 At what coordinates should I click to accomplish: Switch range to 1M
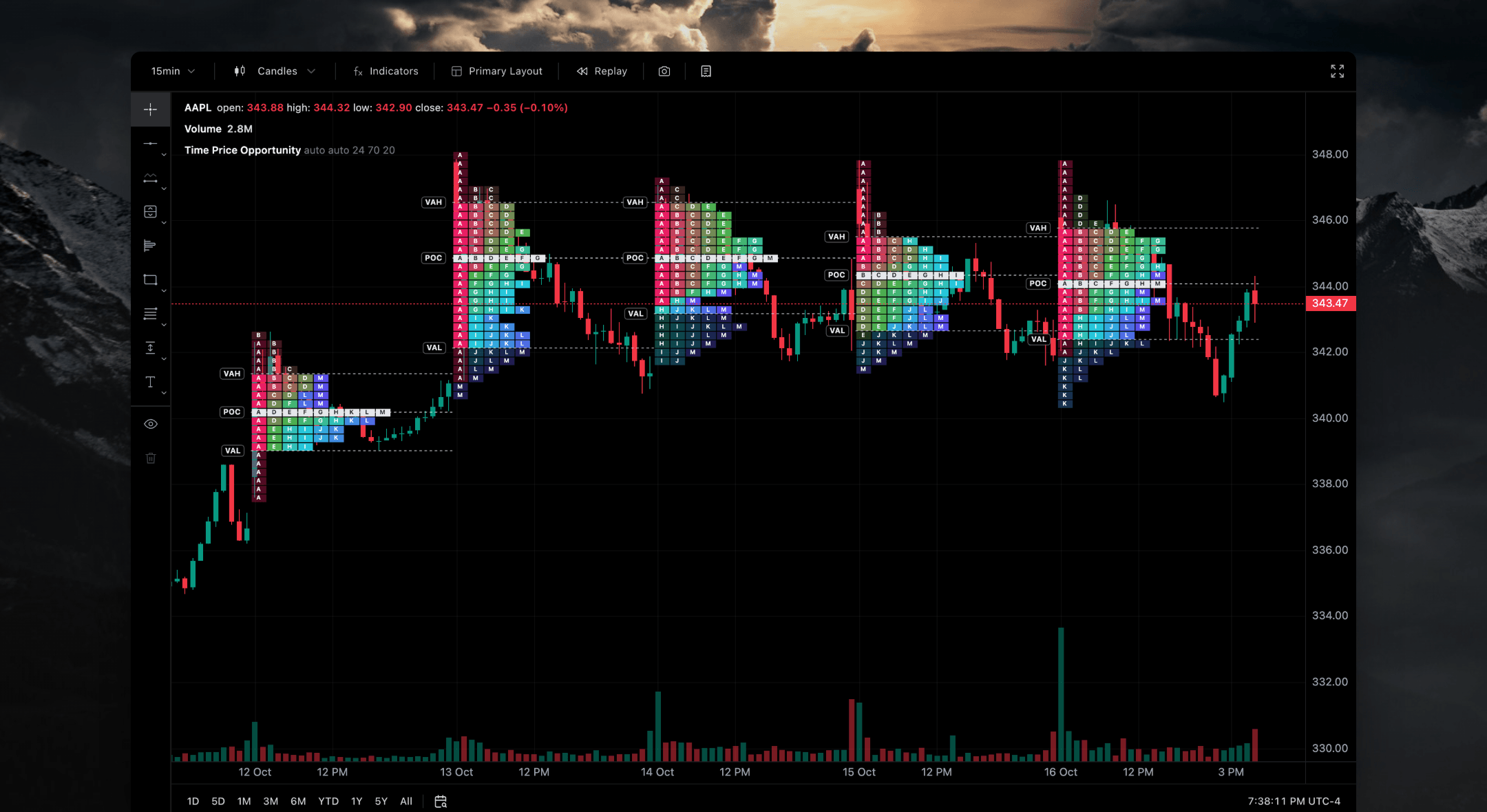pyautogui.click(x=244, y=801)
